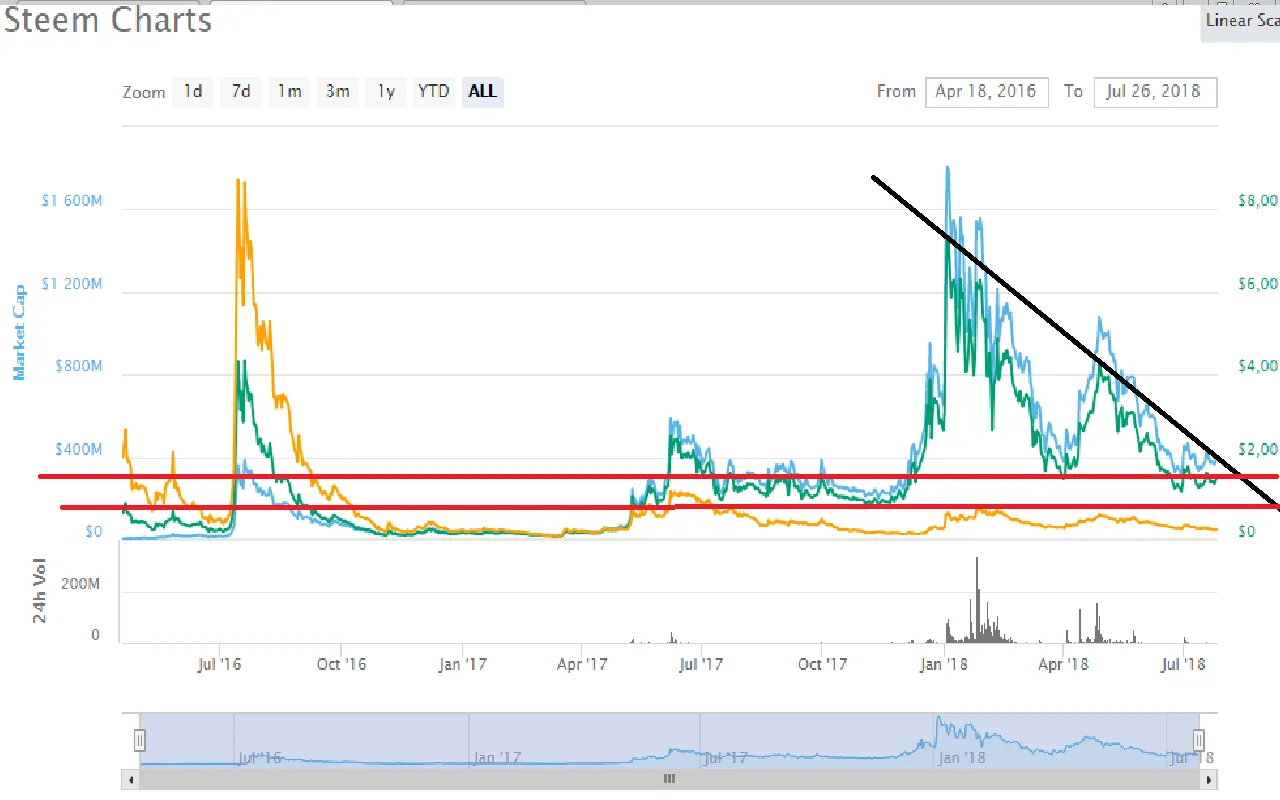This screenshot has height=800, width=1280.
Task: Grab the left navigator range handle
Action: [140, 740]
